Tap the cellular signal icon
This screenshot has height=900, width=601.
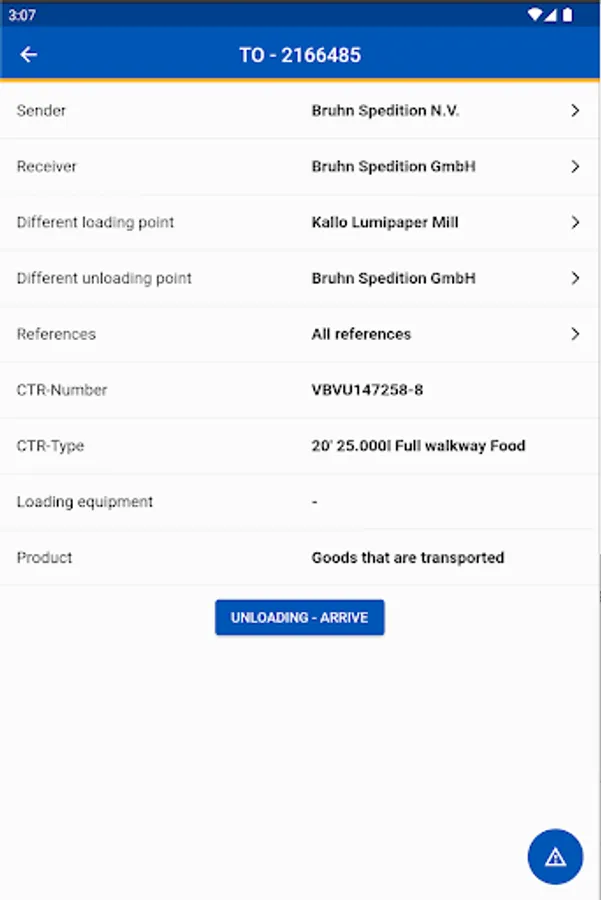tap(551, 15)
